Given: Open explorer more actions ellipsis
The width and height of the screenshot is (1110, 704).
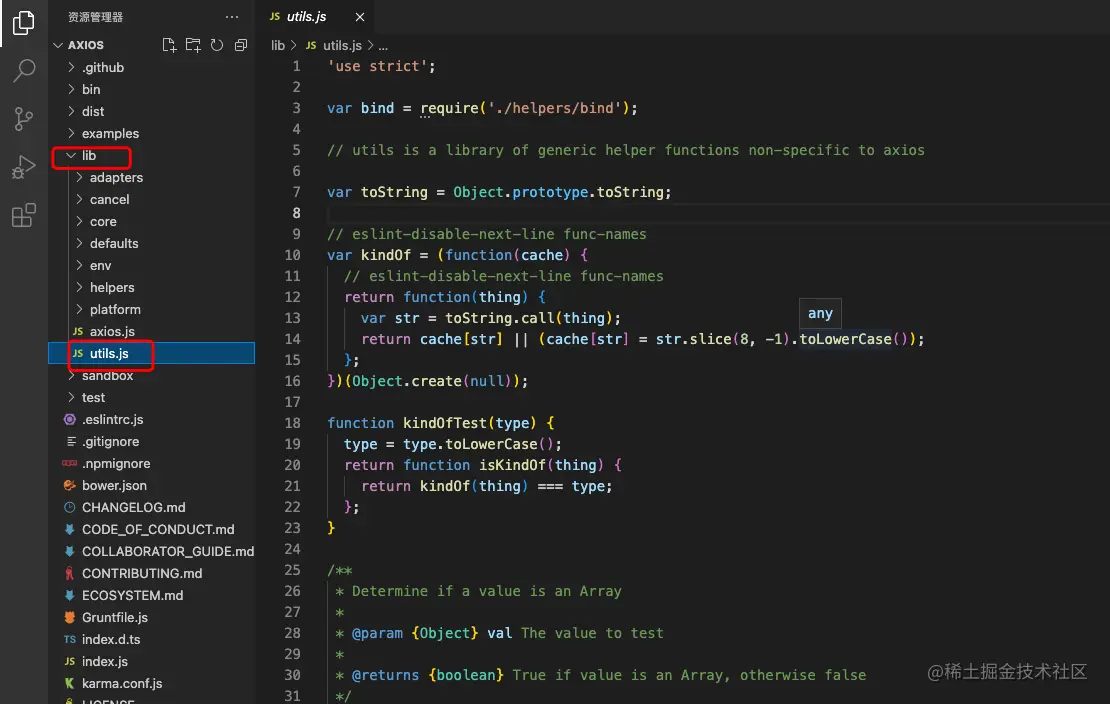Looking at the screenshot, I should point(231,16).
